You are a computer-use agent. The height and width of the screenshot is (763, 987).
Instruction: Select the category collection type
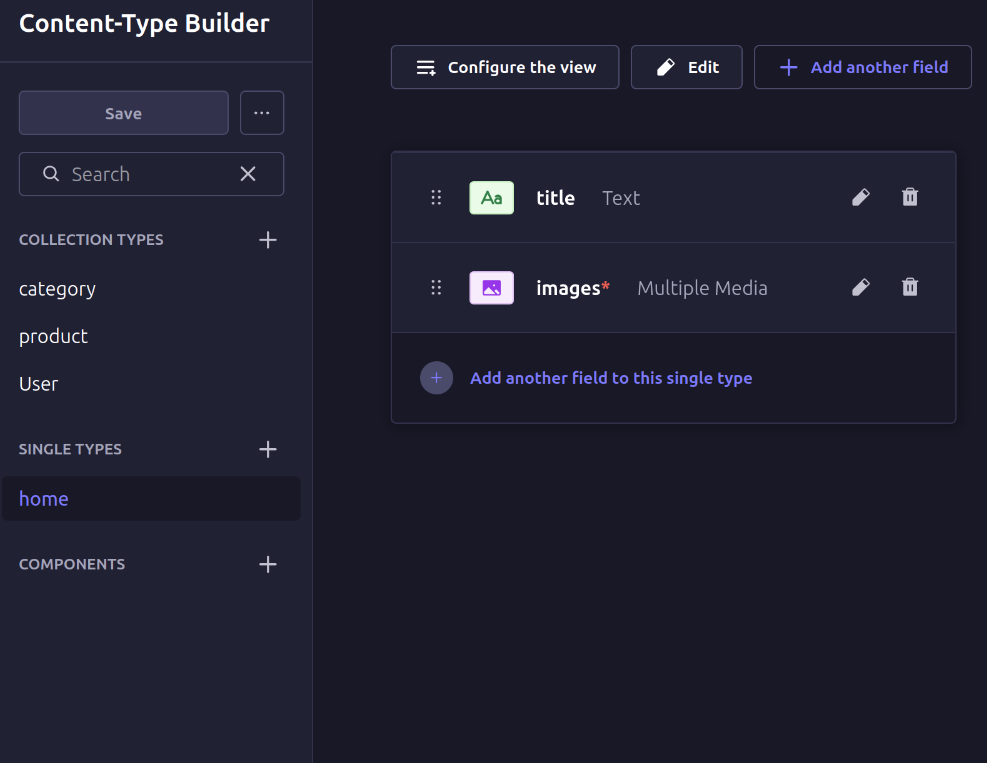pyautogui.click(x=58, y=289)
